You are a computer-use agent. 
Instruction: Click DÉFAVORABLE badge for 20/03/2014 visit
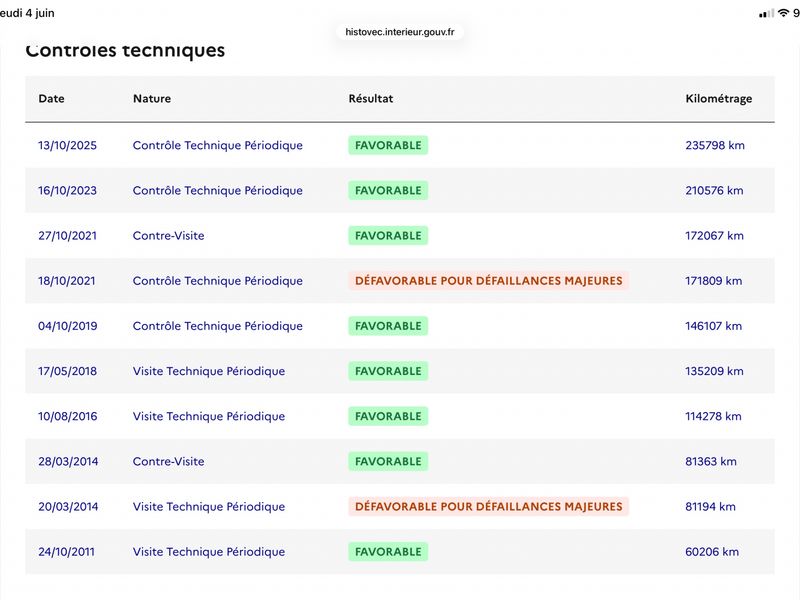point(488,507)
